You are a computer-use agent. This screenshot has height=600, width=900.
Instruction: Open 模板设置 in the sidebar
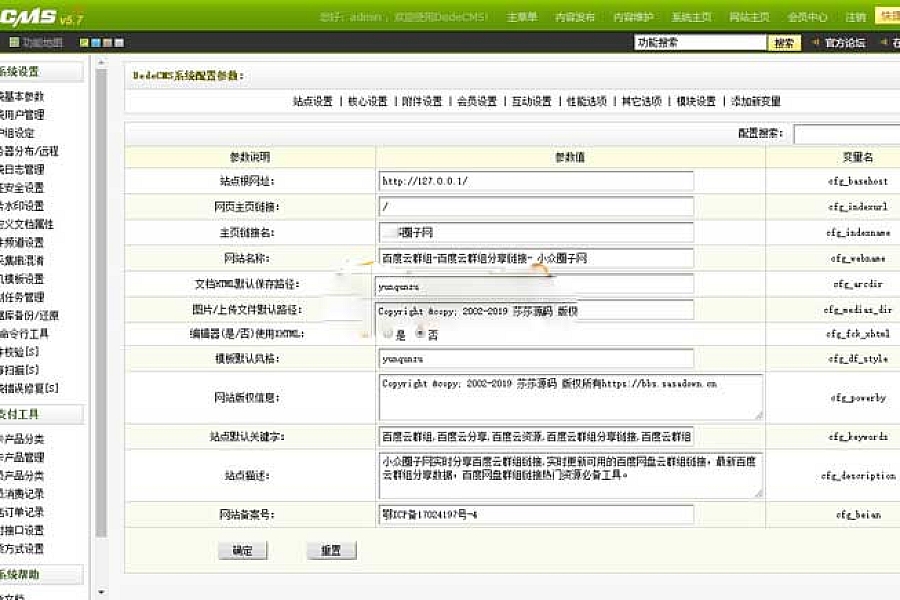[x=22, y=279]
